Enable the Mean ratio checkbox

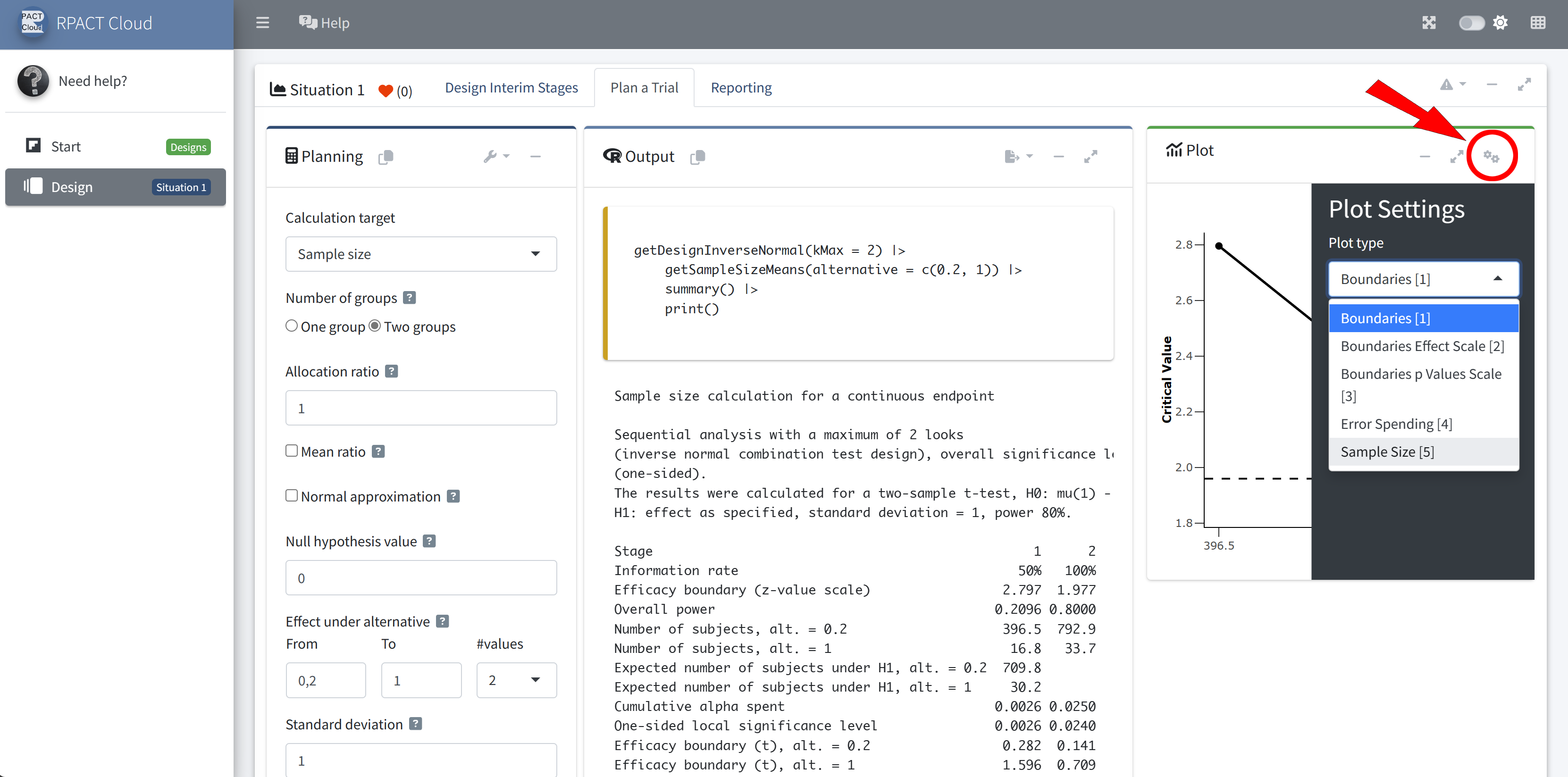[292, 451]
